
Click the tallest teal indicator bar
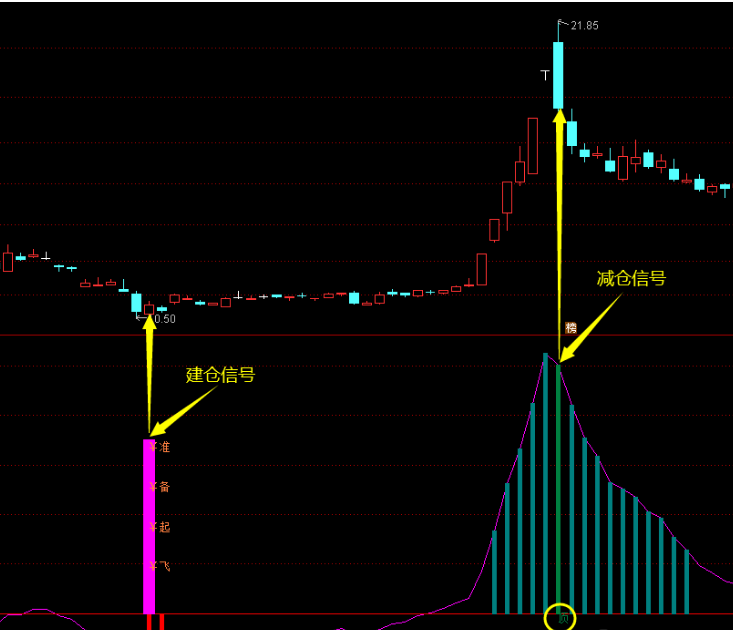[x=545, y=482]
